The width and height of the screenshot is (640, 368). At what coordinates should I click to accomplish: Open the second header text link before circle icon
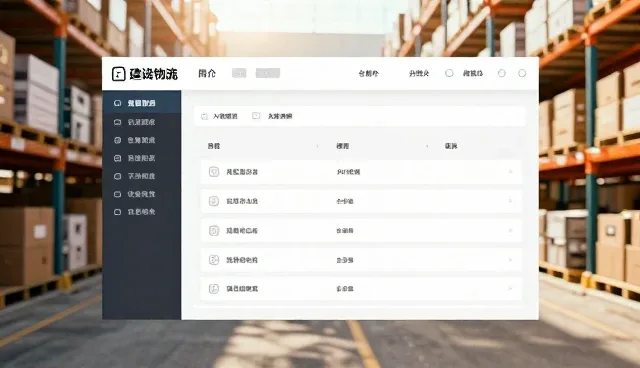coord(419,73)
